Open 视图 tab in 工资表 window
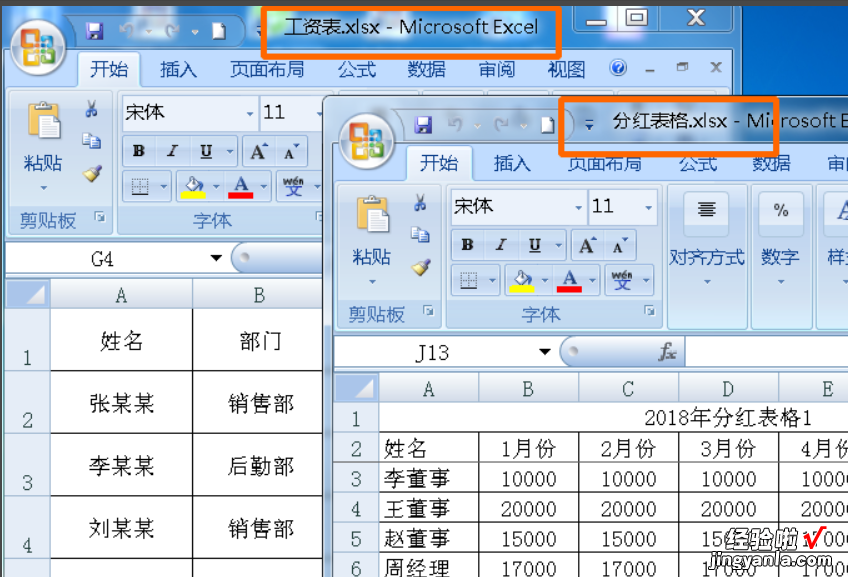 click(x=566, y=70)
